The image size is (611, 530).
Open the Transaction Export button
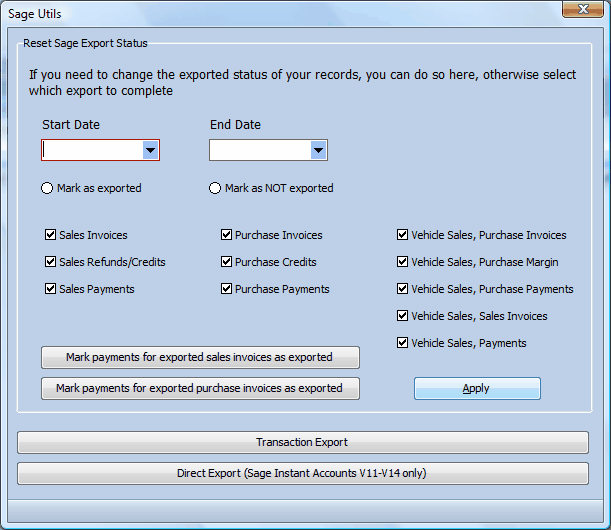(303, 442)
